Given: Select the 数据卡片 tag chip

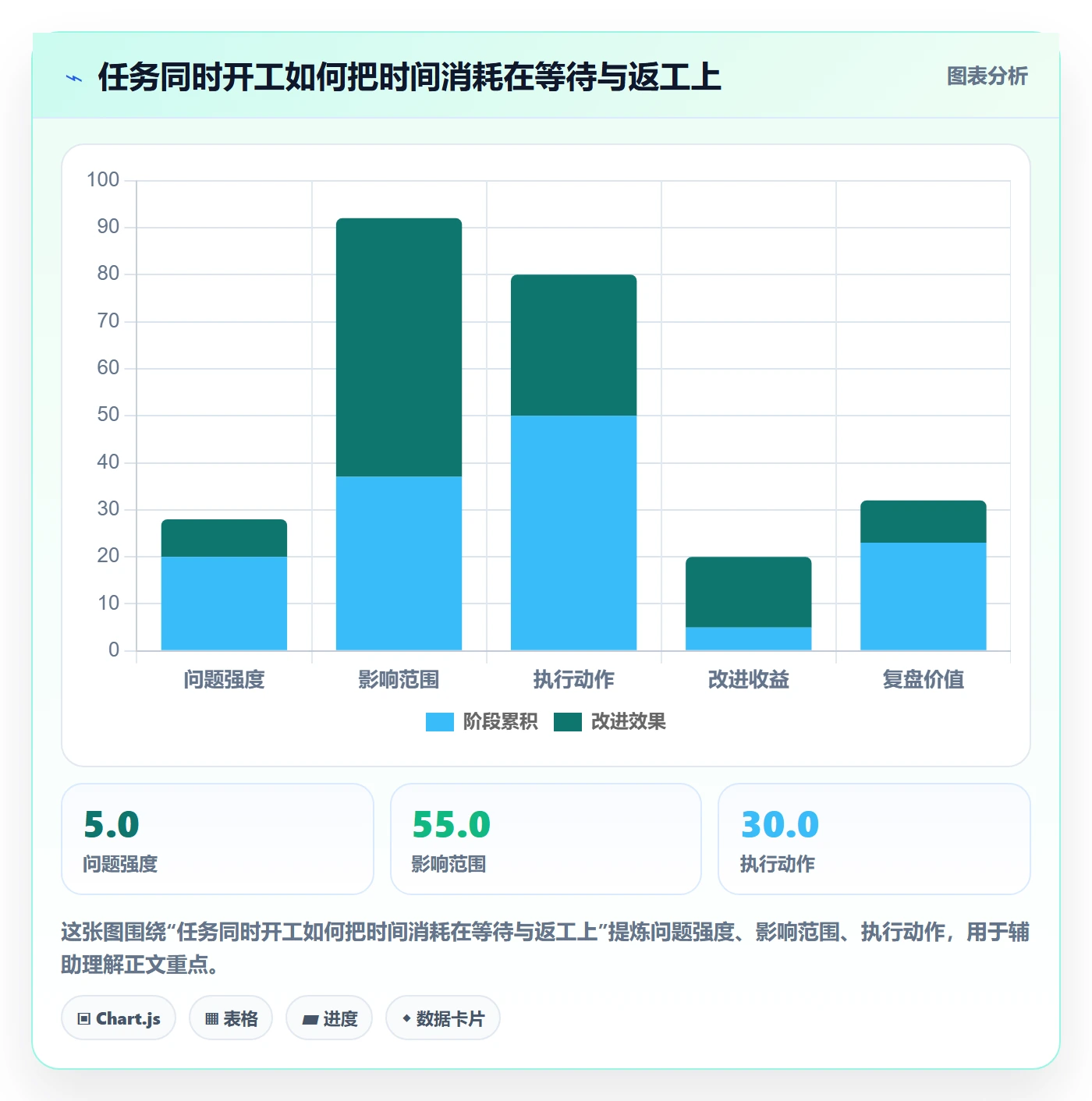Looking at the screenshot, I should click(x=443, y=1018).
